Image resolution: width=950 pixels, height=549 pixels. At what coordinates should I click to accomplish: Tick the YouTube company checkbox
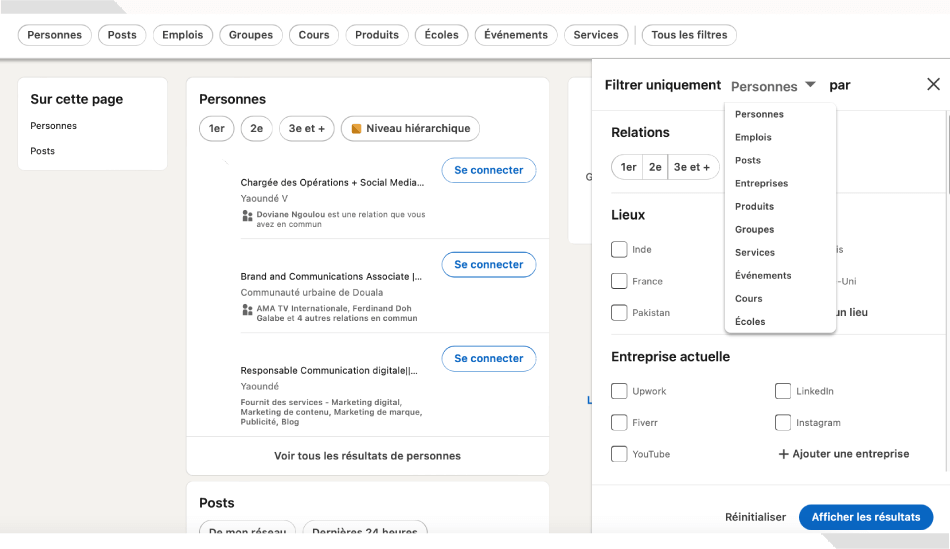pyautogui.click(x=619, y=454)
